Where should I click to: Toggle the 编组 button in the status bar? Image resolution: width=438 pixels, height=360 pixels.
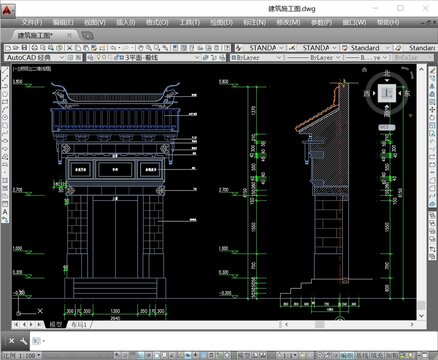[x=346, y=355]
